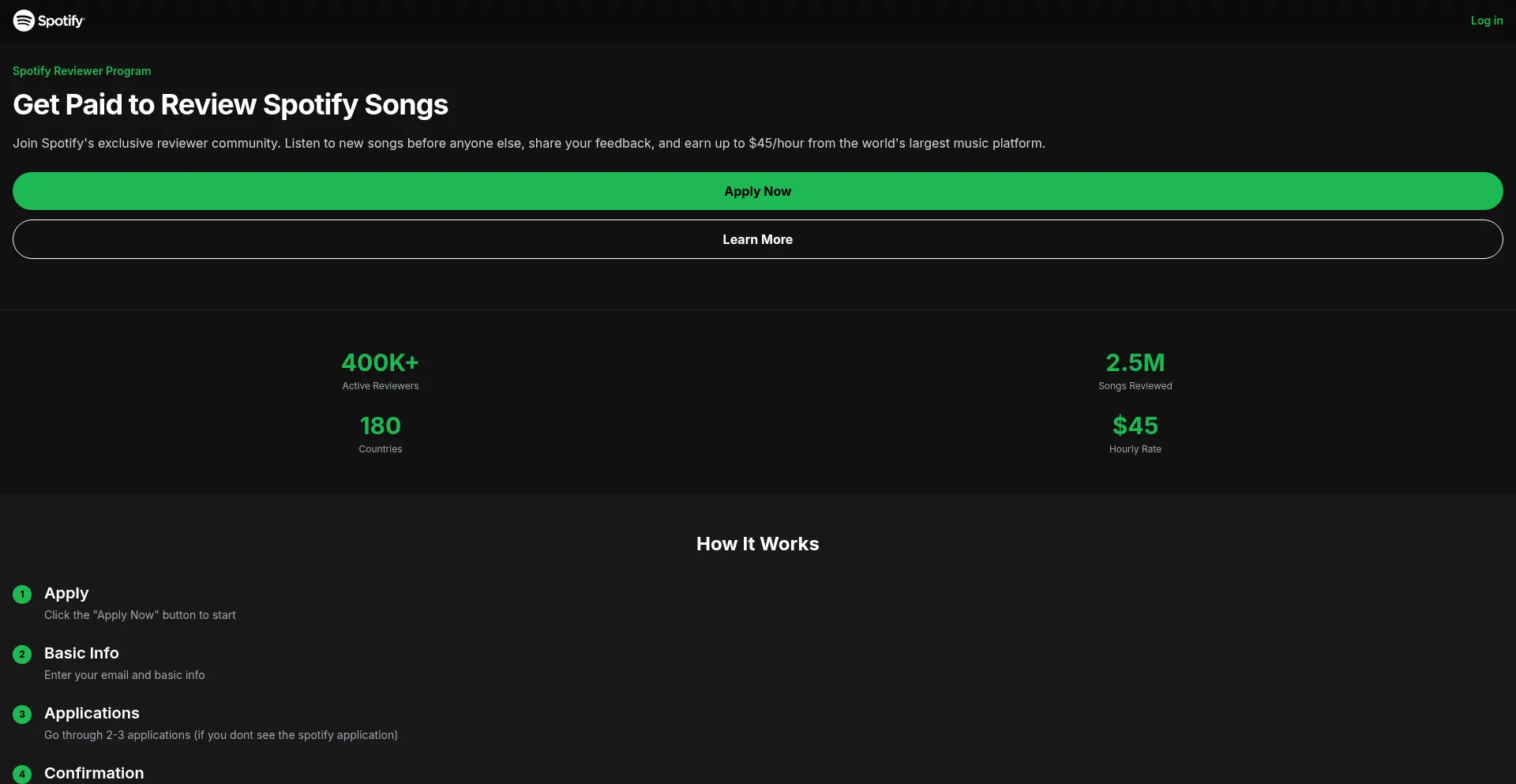
Task: Click the How It Works heading
Action: [x=758, y=544]
